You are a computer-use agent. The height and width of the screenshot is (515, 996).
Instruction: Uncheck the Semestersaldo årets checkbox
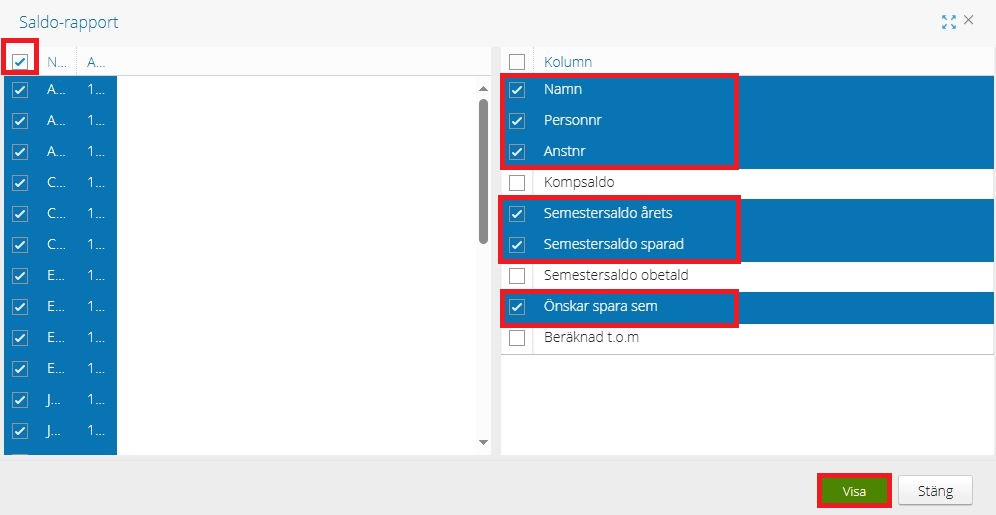517,214
